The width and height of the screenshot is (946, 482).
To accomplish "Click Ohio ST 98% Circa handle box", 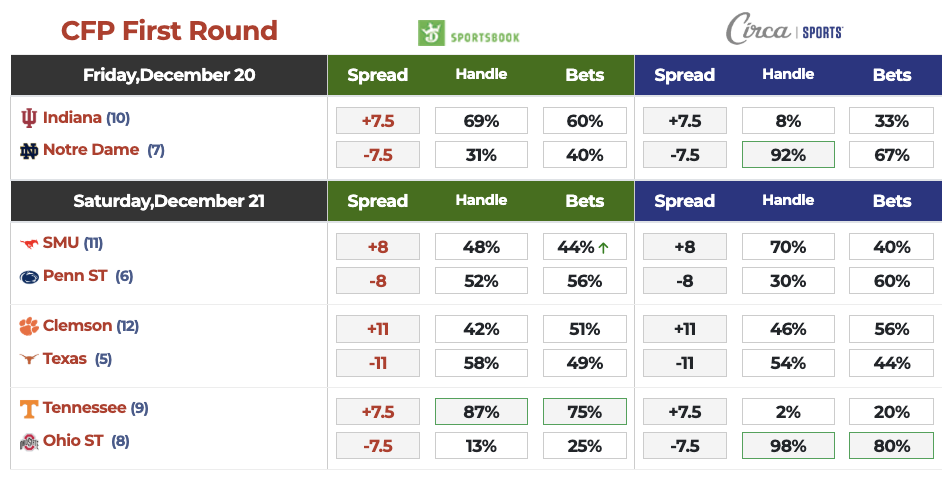I will pyautogui.click(x=788, y=446).
